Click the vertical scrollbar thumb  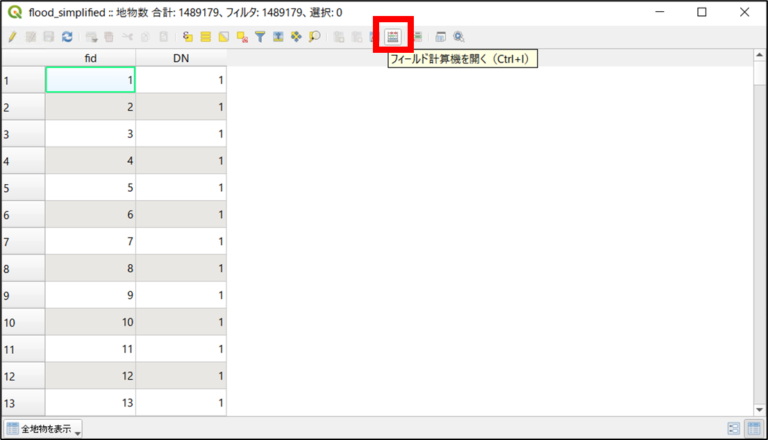[x=760, y=73]
